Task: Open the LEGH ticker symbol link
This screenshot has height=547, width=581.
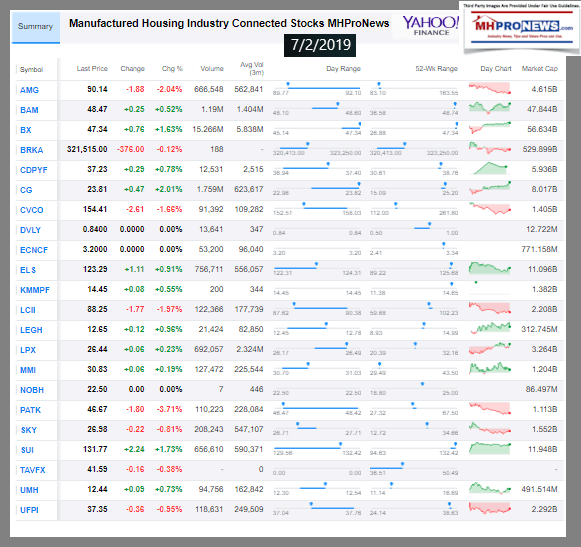Action: (x=31, y=330)
